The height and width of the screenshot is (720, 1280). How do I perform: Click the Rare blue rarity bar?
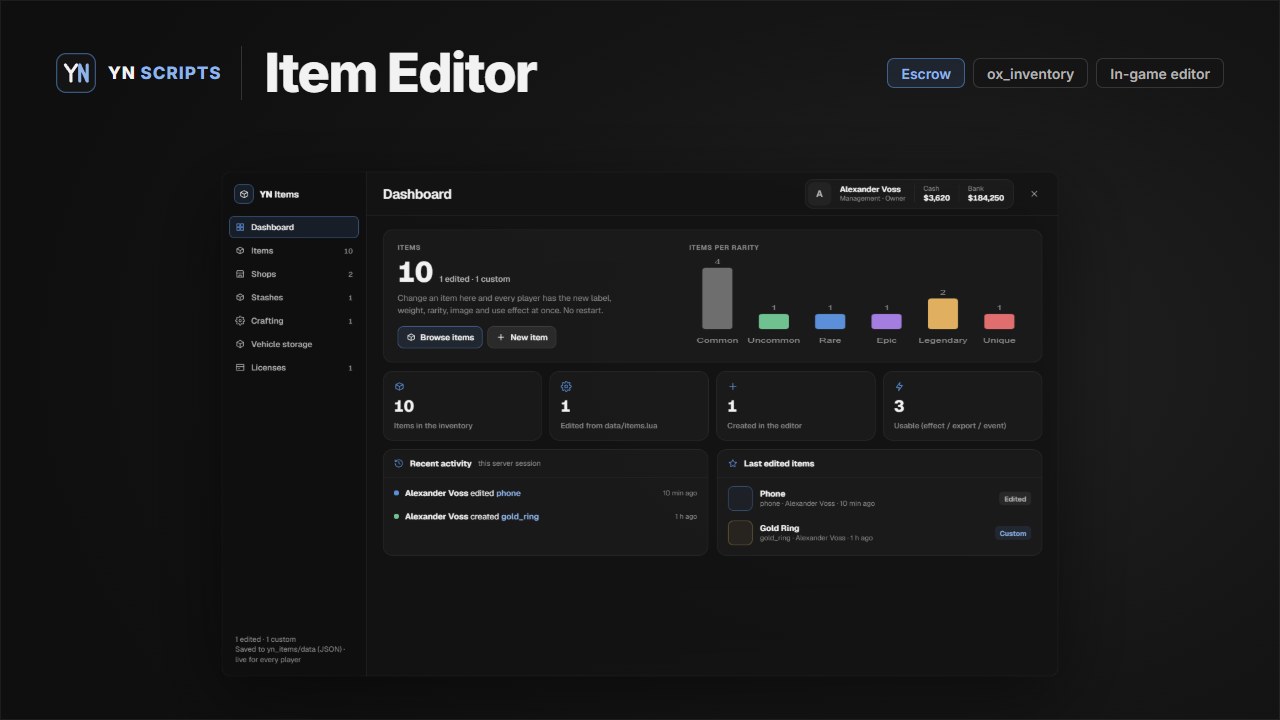pyautogui.click(x=830, y=321)
